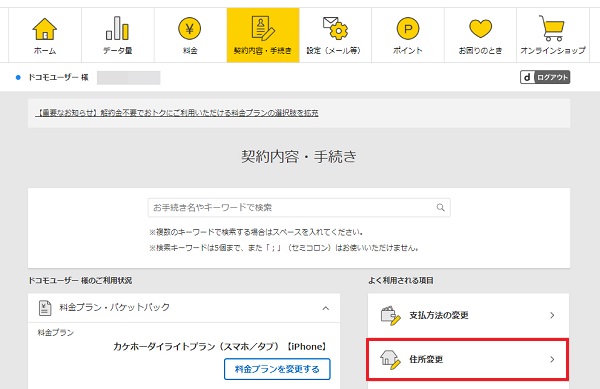Screen dimensions: 600x389
Task: Switch to the オンラインショップ tab label
Action: [553, 50]
